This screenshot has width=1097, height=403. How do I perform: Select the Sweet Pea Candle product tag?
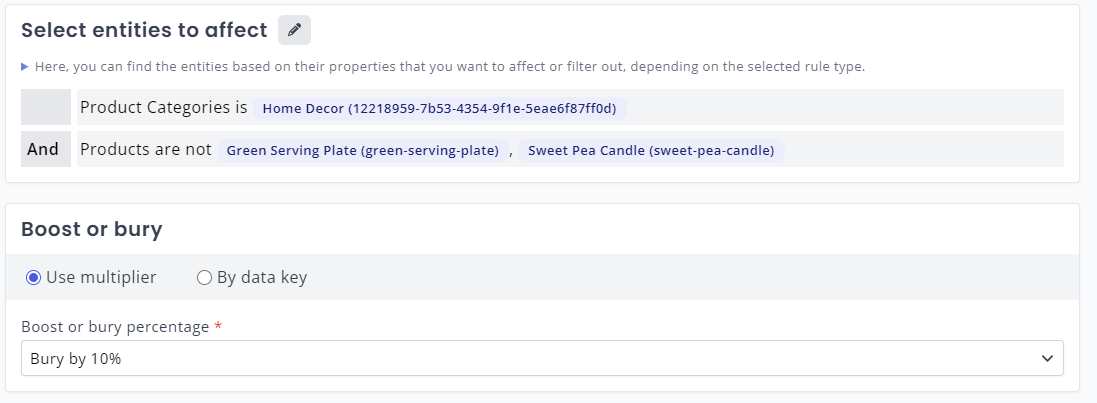pyautogui.click(x=651, y=150)
